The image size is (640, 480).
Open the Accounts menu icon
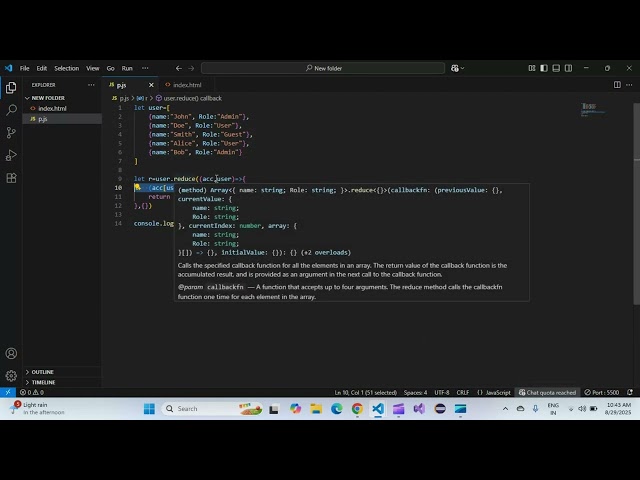point(11,353)
